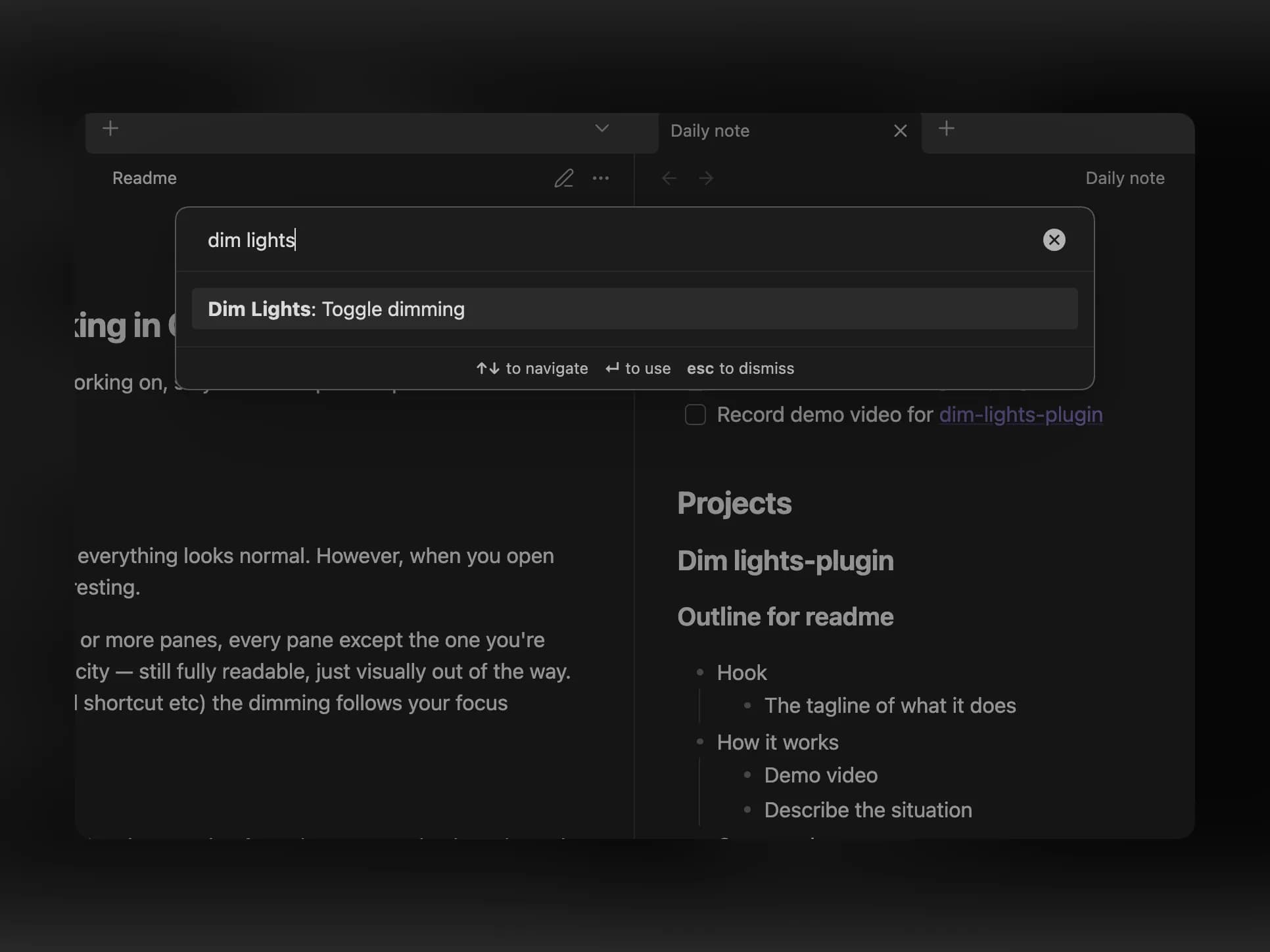1270x952 pixels.
Task: Navigate back in the Daily note pane
Action: pos(669,178)
